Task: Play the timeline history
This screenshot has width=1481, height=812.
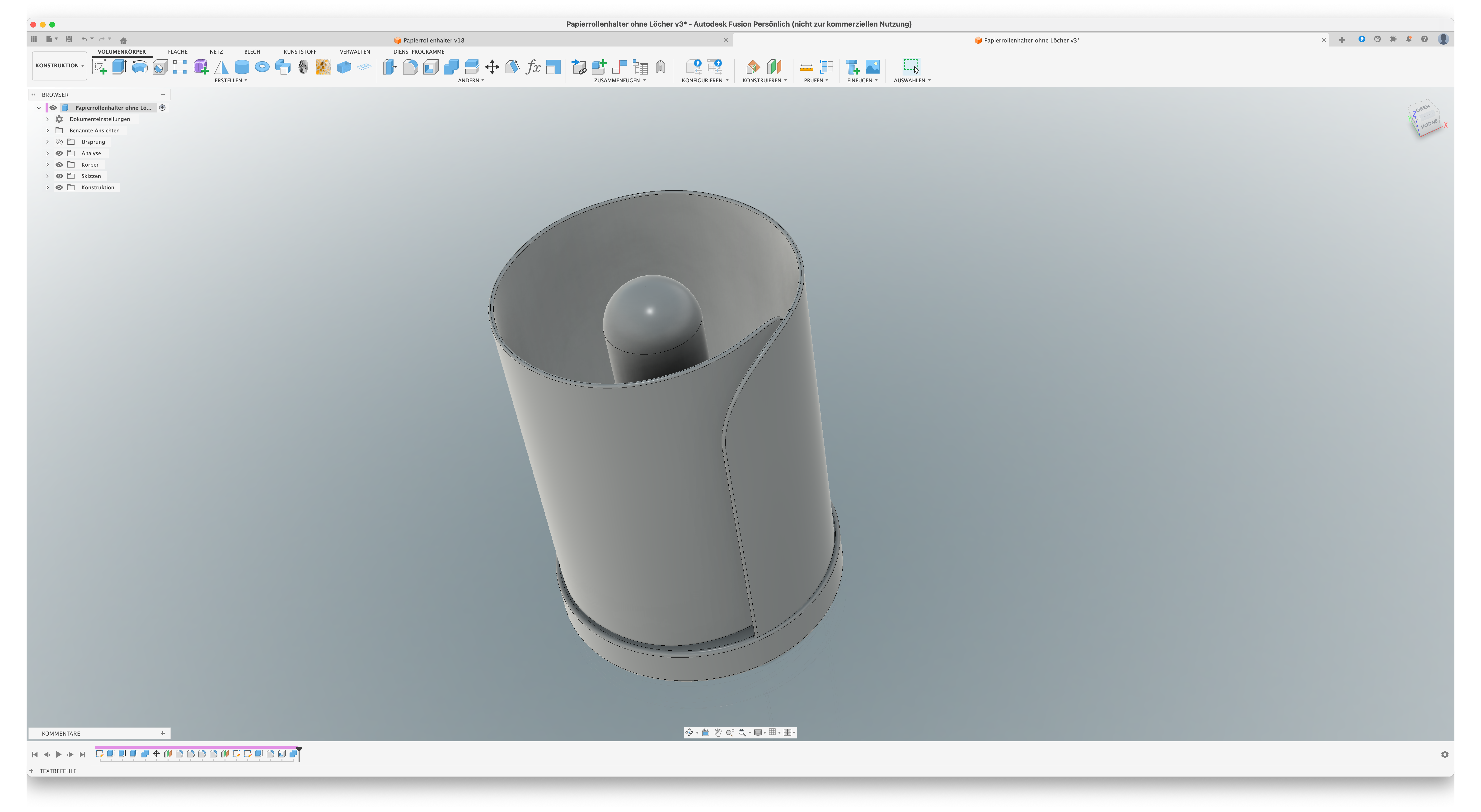Action: 59,755
